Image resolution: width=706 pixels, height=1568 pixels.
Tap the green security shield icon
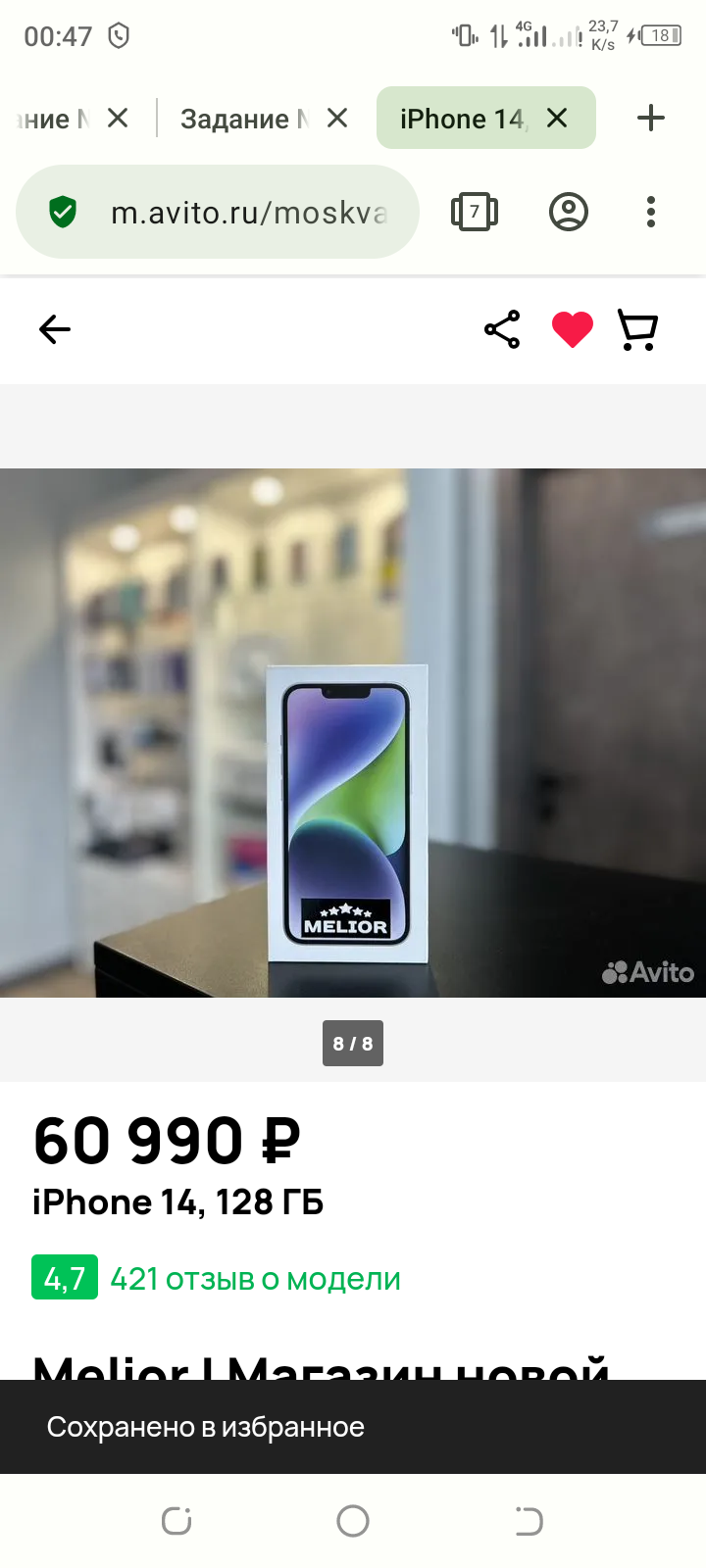click(63, 212)
